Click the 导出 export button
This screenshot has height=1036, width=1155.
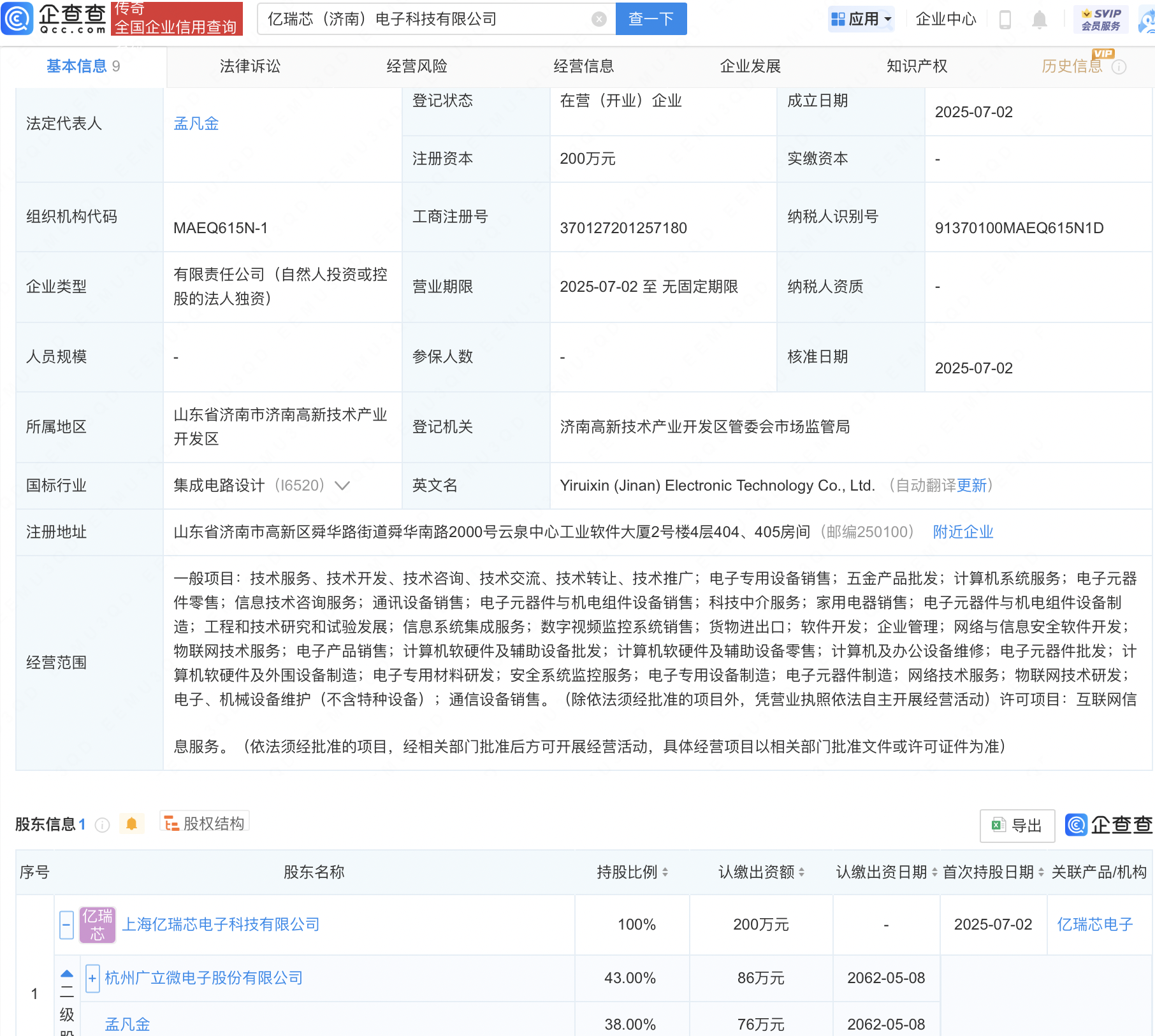(1017, 826)
